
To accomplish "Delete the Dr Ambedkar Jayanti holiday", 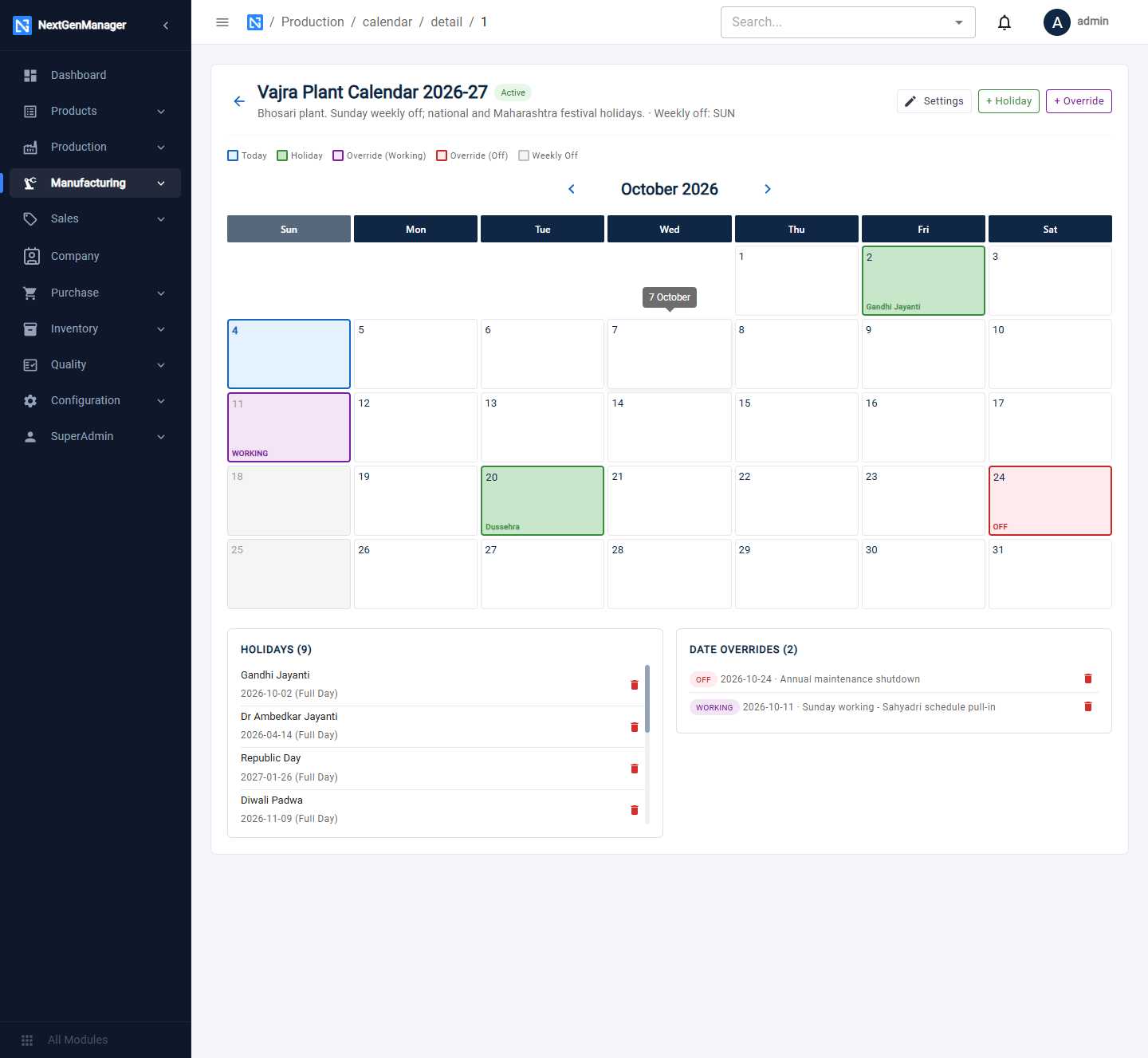I will (x=635, y=727).
